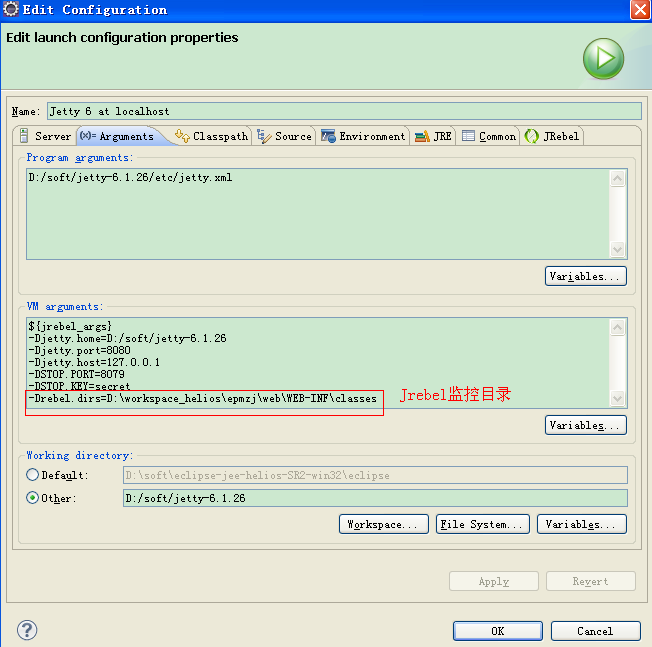The image size is (652, 647).
Task: Click the -DSTOP.PORT=8079 line
Action: (x=77, y=374)
